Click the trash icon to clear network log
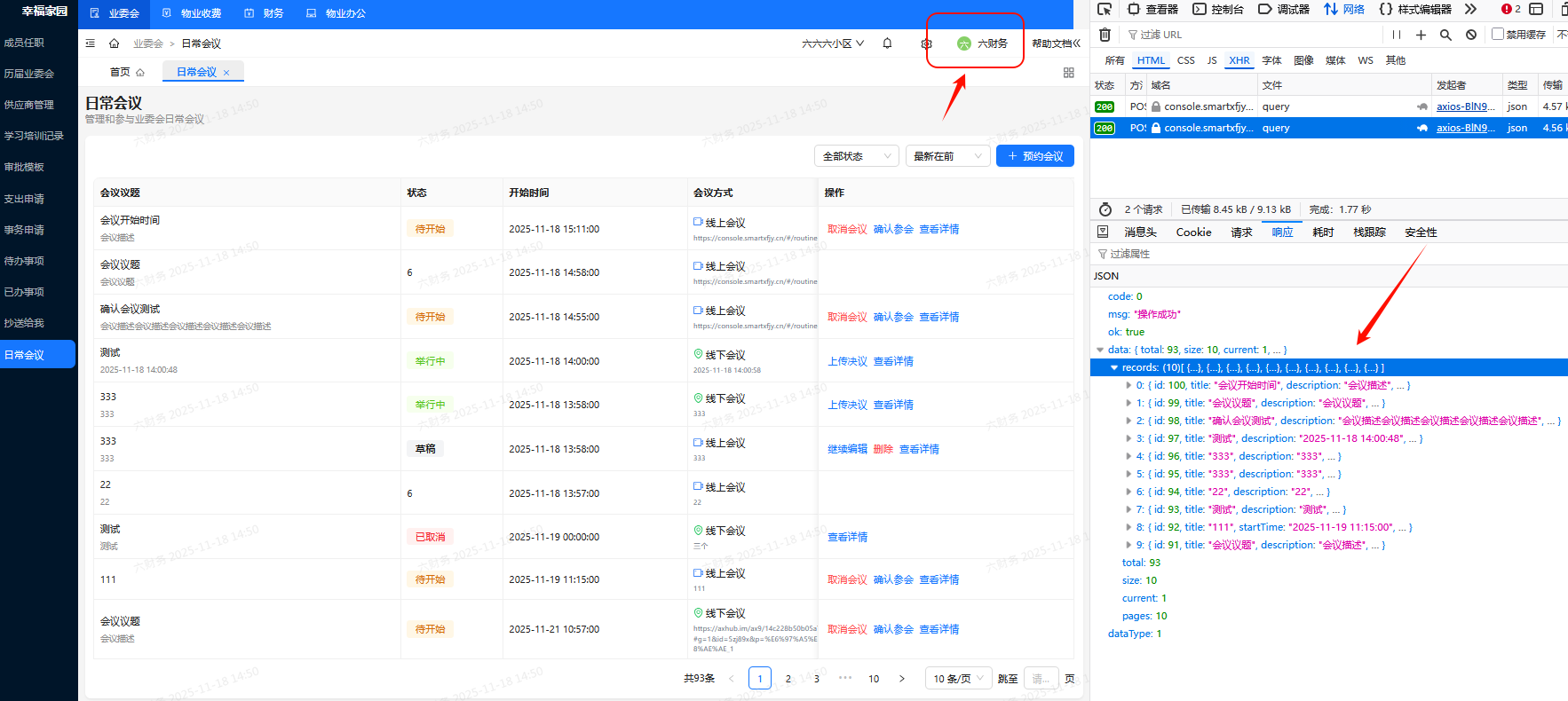Image resolution: width=1568 pixels, height=701 pixels. click(x=1105, y=35)
